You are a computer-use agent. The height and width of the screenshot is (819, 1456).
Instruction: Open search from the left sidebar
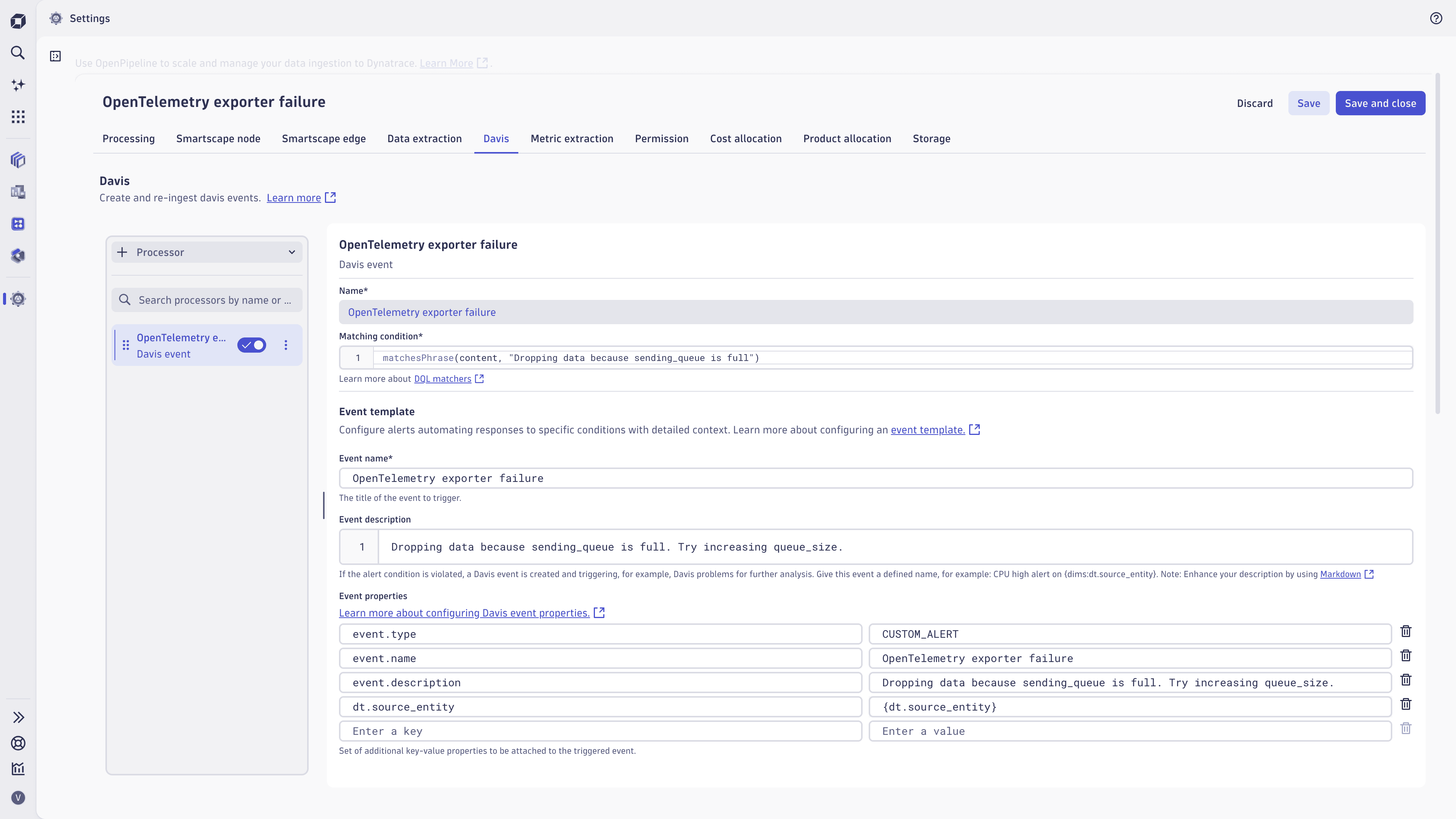(x=17, y=53)
